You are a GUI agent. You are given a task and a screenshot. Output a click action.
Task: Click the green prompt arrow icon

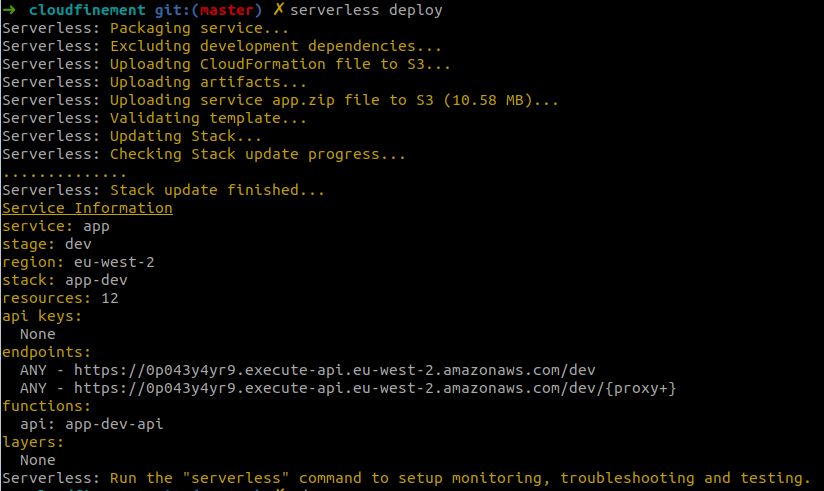click(x=9, y=10)
